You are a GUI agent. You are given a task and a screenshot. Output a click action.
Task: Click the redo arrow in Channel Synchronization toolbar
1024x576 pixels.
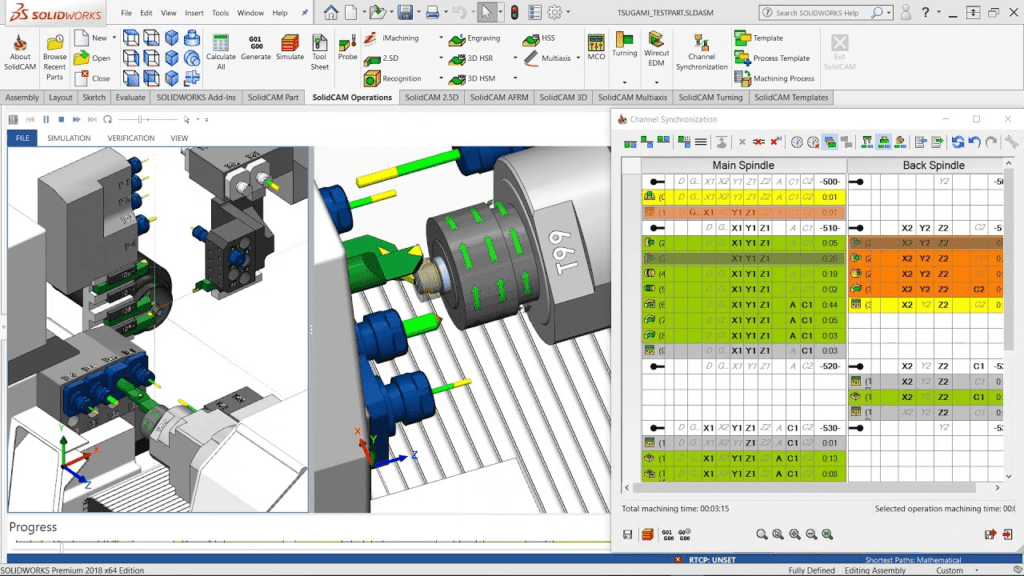point(991,141)
